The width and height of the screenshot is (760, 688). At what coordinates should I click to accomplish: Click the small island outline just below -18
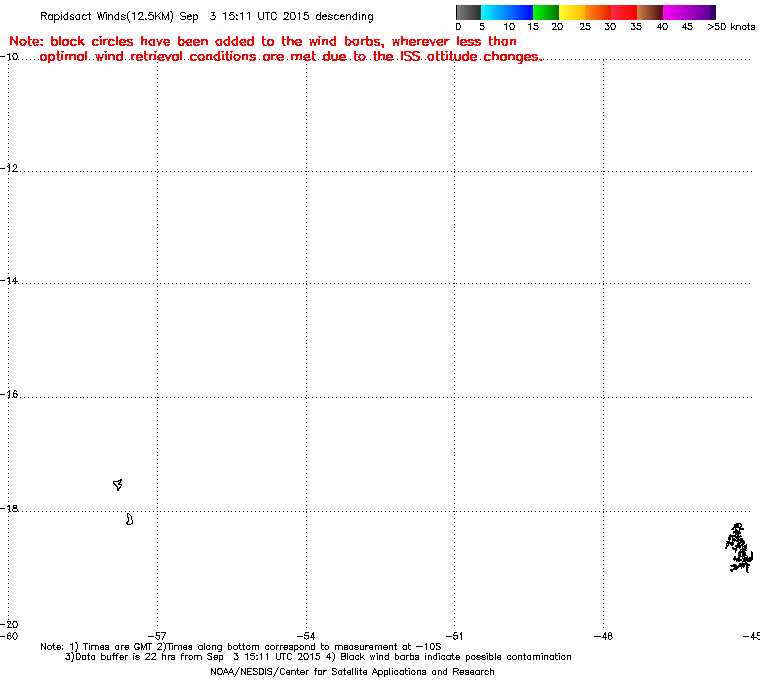click(129, 519)
